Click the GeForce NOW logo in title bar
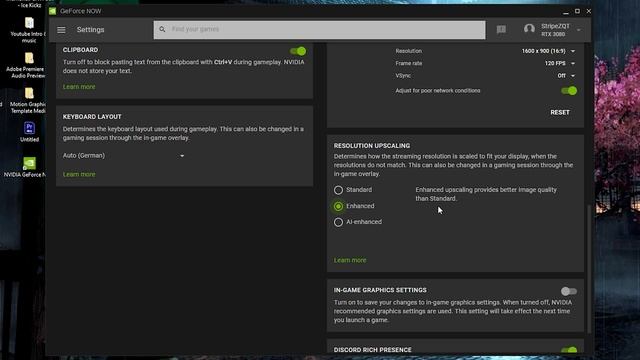Image resolution: width=640 pixels, height=360 pixels. click(x=53, y=11)
